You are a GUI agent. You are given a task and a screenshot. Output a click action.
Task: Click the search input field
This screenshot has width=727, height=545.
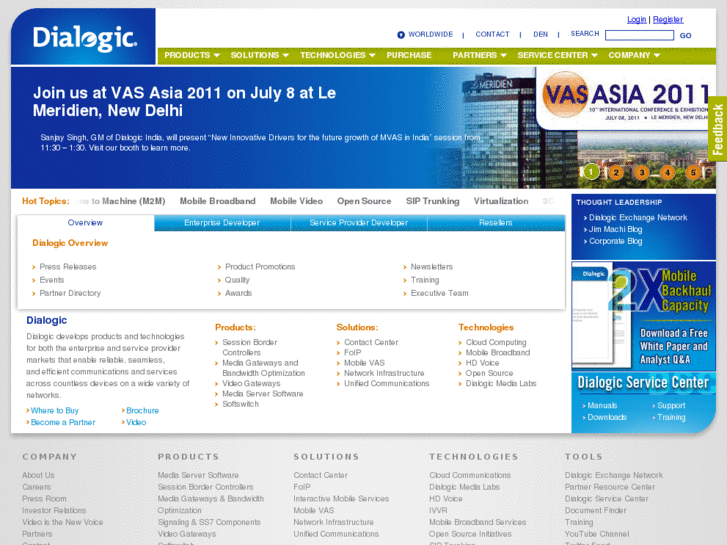click(x=639, y=35)
